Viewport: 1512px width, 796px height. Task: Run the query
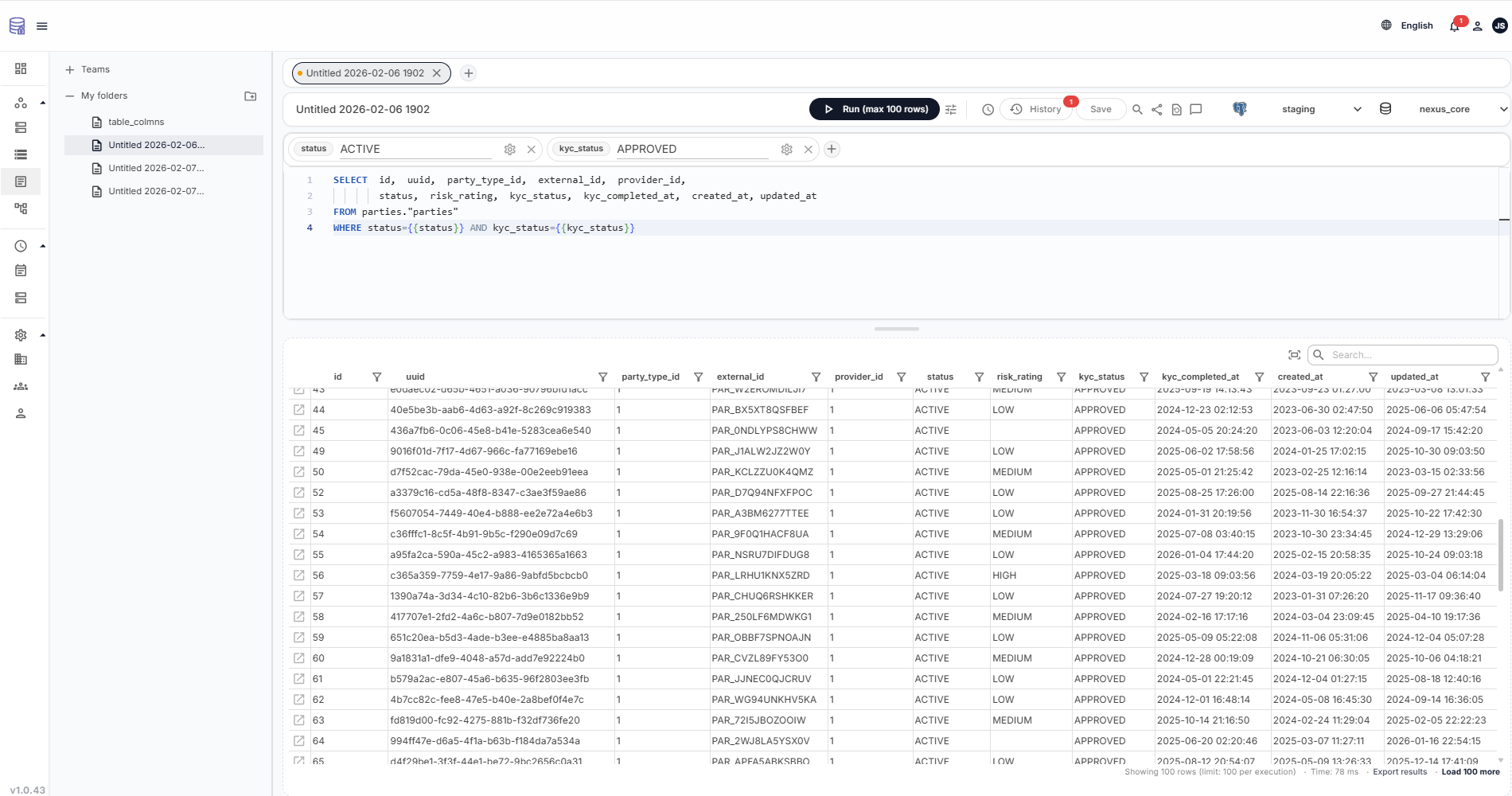tap(874, 109)
